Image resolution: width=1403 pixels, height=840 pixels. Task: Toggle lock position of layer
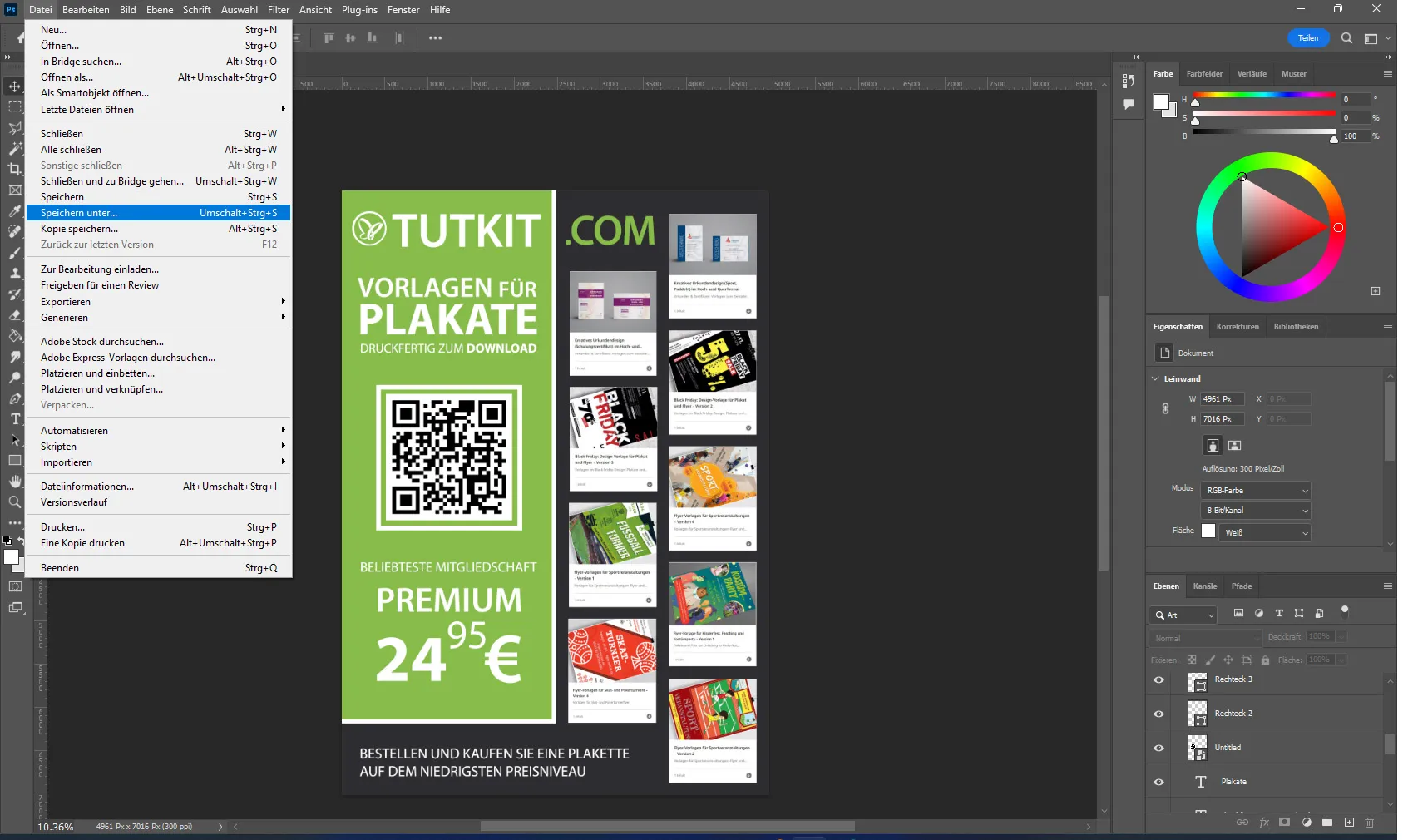(x=1228, y=660)
